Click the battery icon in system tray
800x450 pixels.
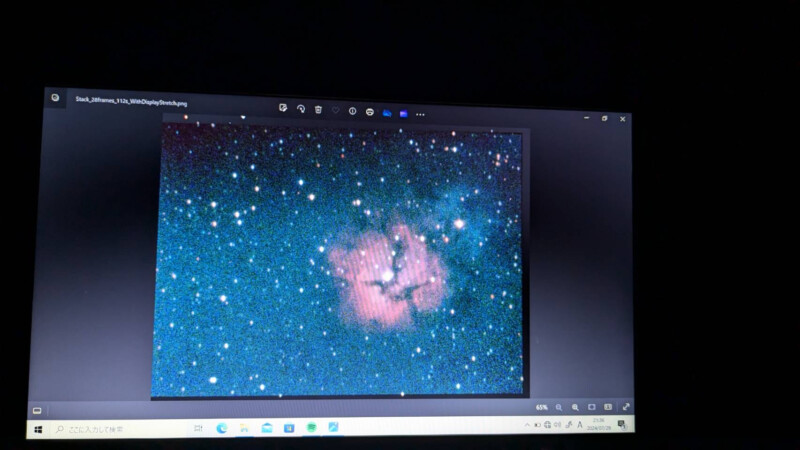[x=537, y=425]
